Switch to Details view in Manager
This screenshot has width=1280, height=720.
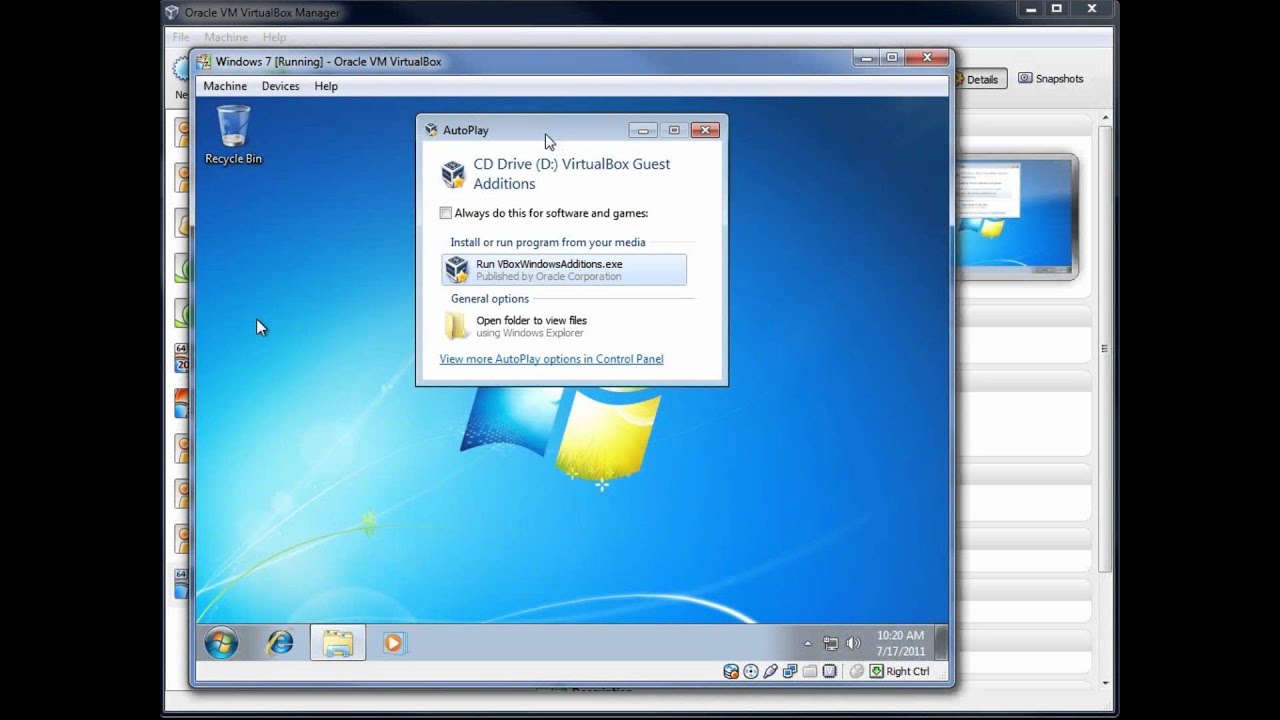(979, 79)
